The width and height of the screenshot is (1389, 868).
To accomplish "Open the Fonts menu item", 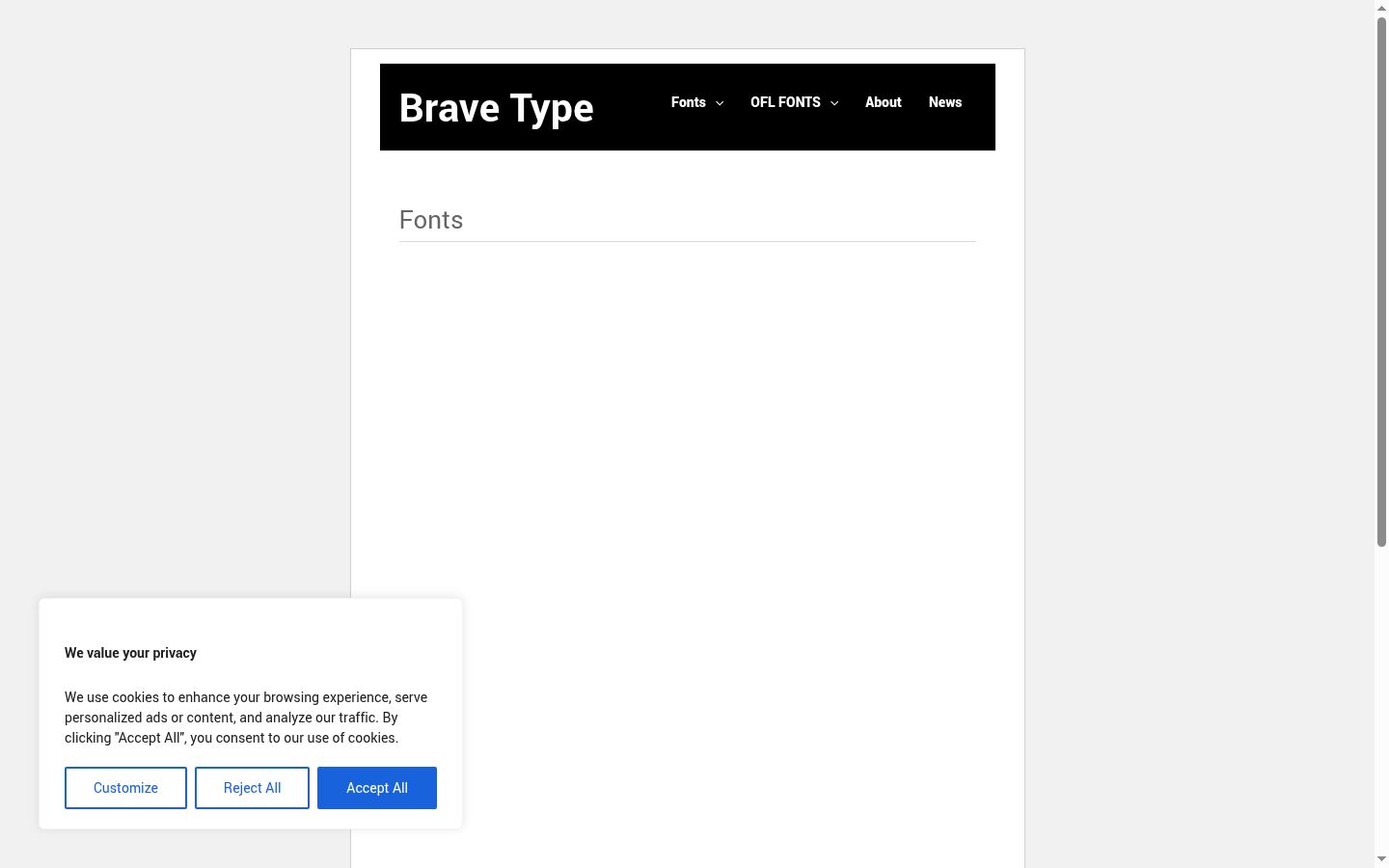I will click(x=689, y=102).
